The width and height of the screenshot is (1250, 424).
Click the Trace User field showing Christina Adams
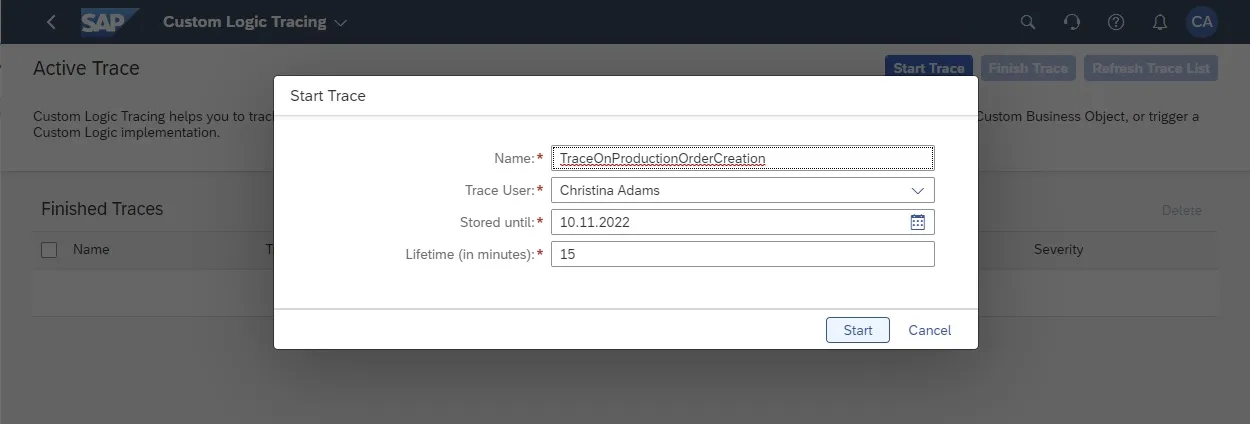pos(743,190)
